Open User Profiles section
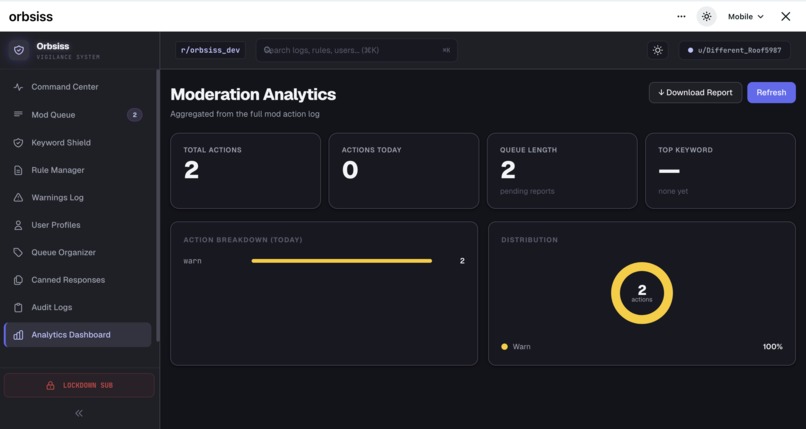 click(78, 225)
